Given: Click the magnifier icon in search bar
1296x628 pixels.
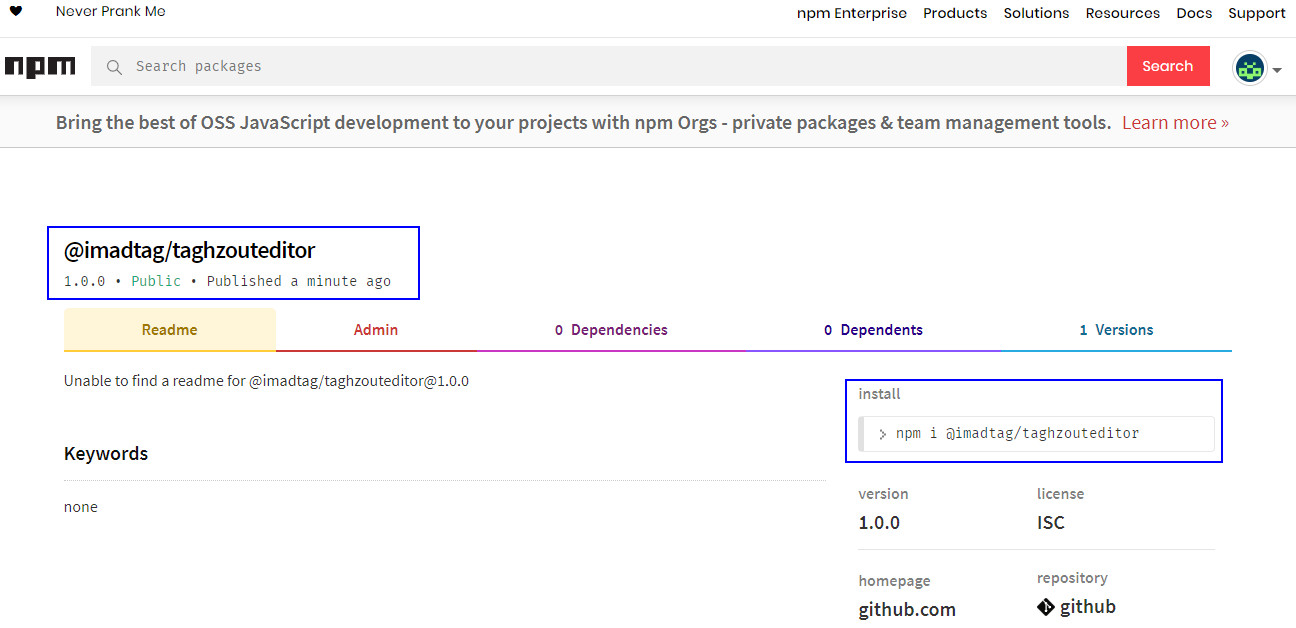Looking at the screenshot, I should pos(114,67).
